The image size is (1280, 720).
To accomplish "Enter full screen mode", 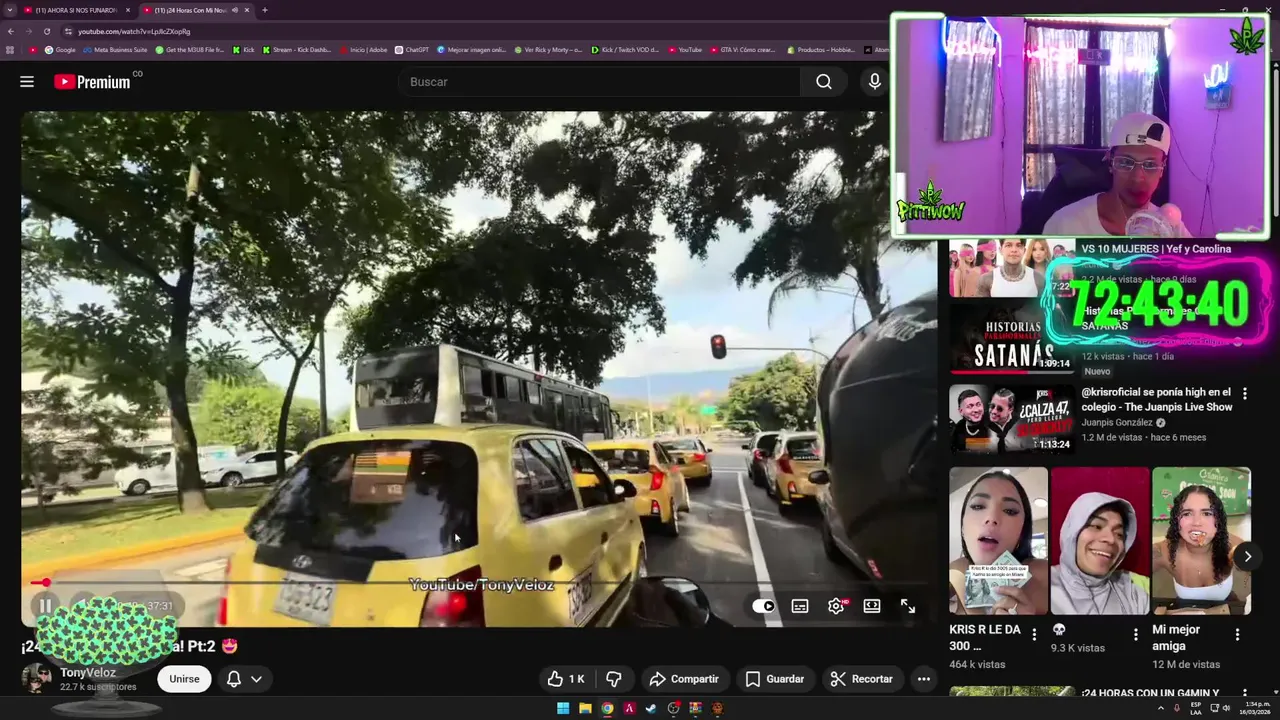I will pos(908,606).
